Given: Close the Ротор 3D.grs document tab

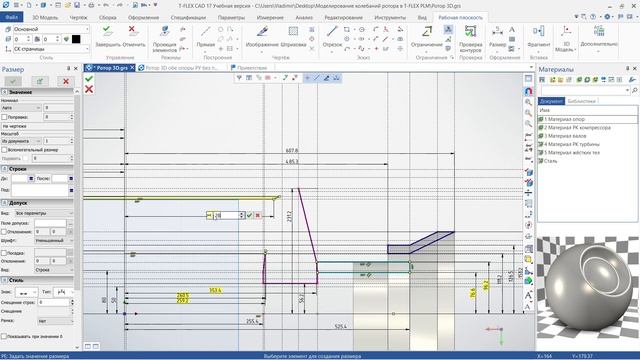Looking at the screenshot, I should [x=132, y=68].
